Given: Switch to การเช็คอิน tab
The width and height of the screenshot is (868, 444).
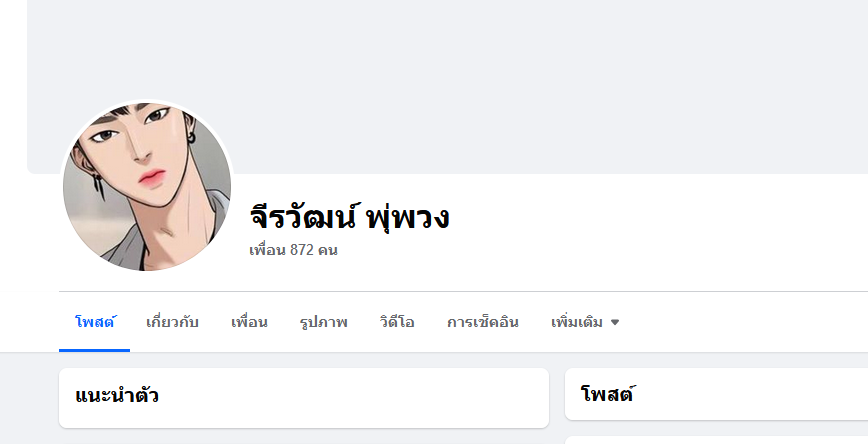Looking at the screenshot, I should [483, 322].
